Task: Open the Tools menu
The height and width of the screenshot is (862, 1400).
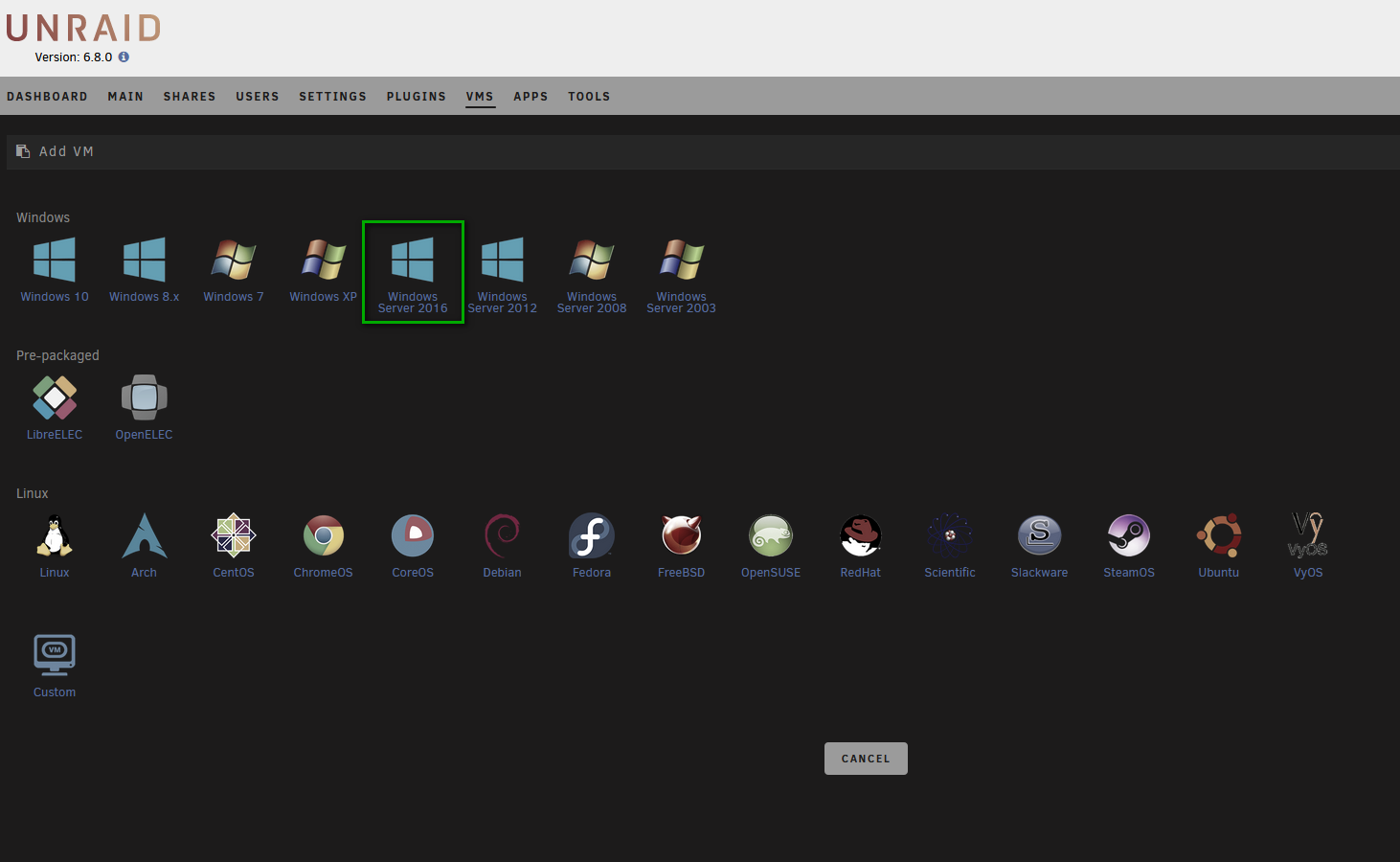Action: tap(589, 97)
